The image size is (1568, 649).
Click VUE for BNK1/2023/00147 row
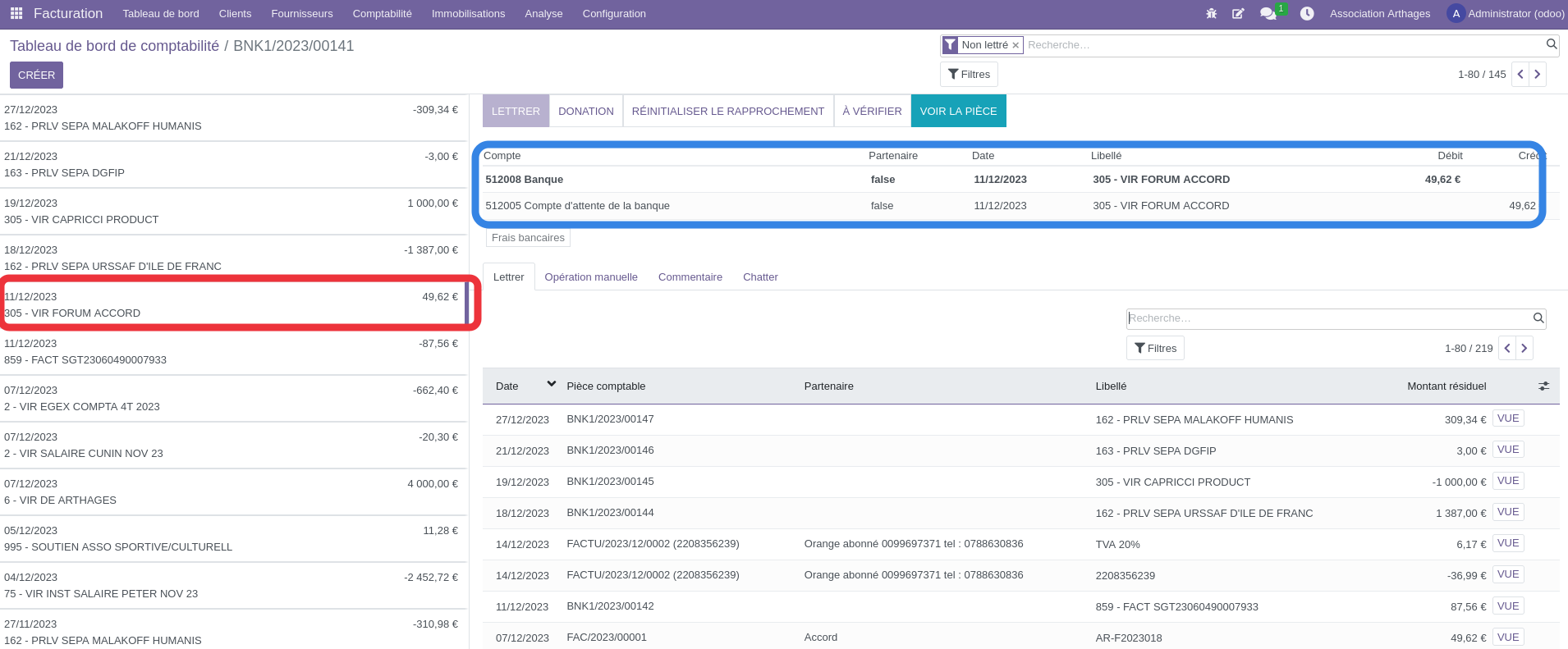[1508, 418]
